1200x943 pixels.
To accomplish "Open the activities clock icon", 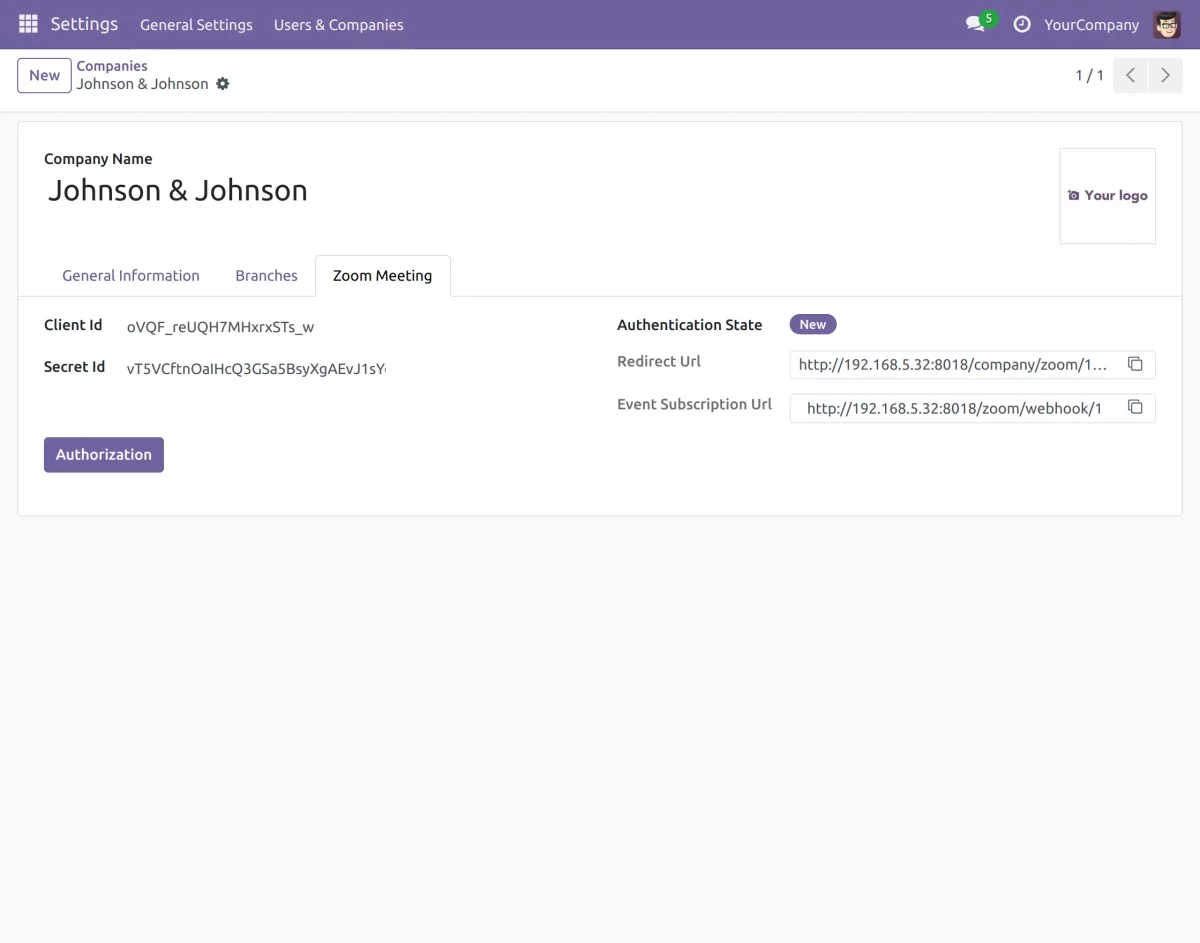I will [x=1022, y=24].
